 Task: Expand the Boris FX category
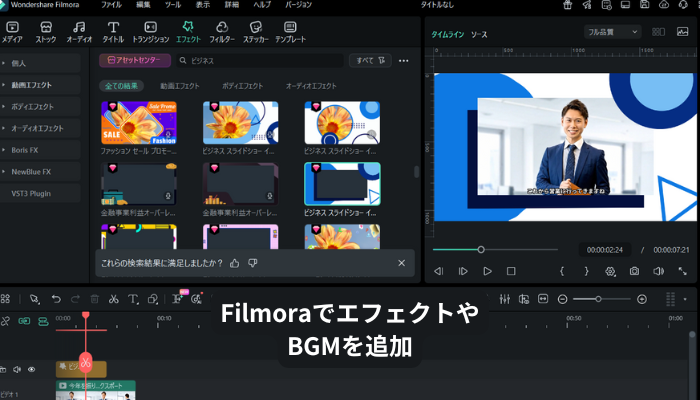click(40, 150)
